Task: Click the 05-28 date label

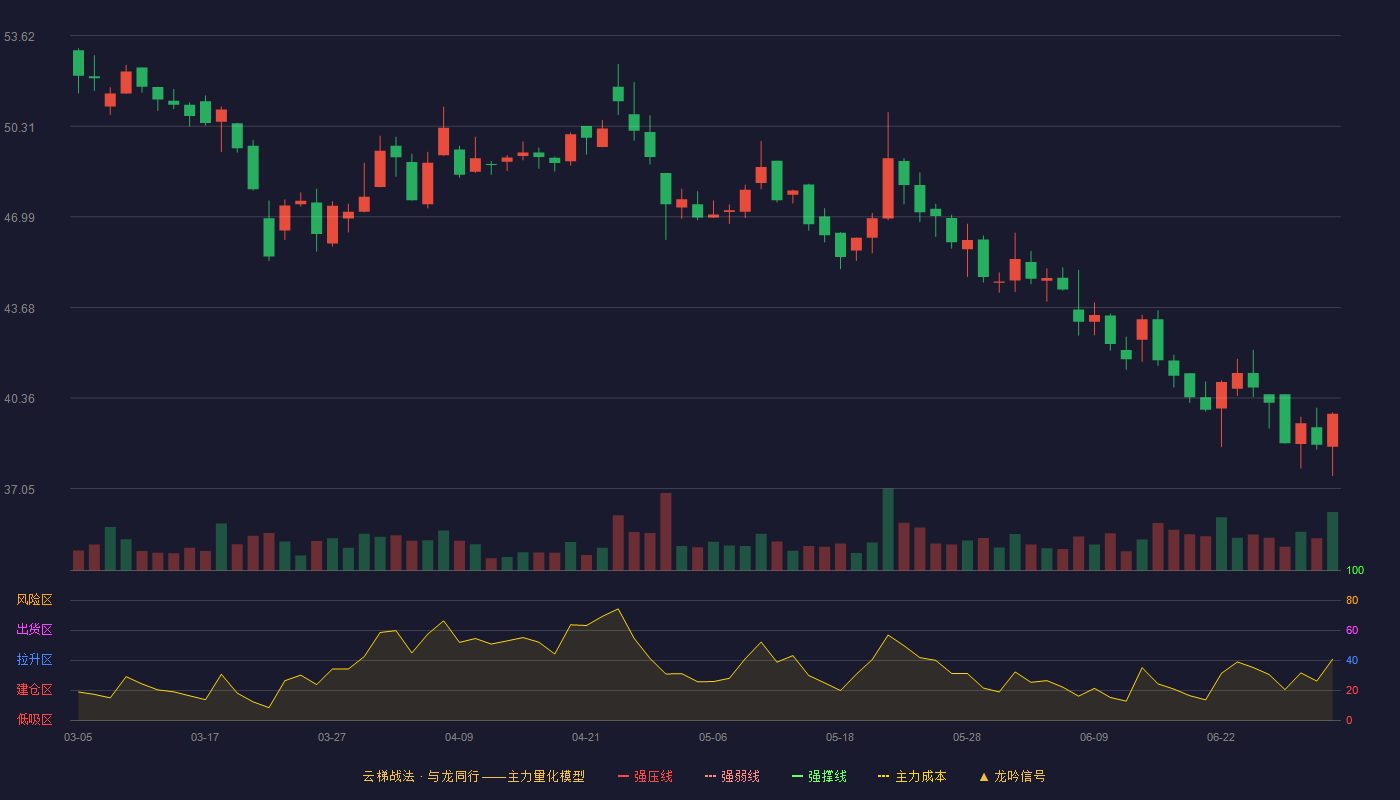Action: tap(967, 737)
